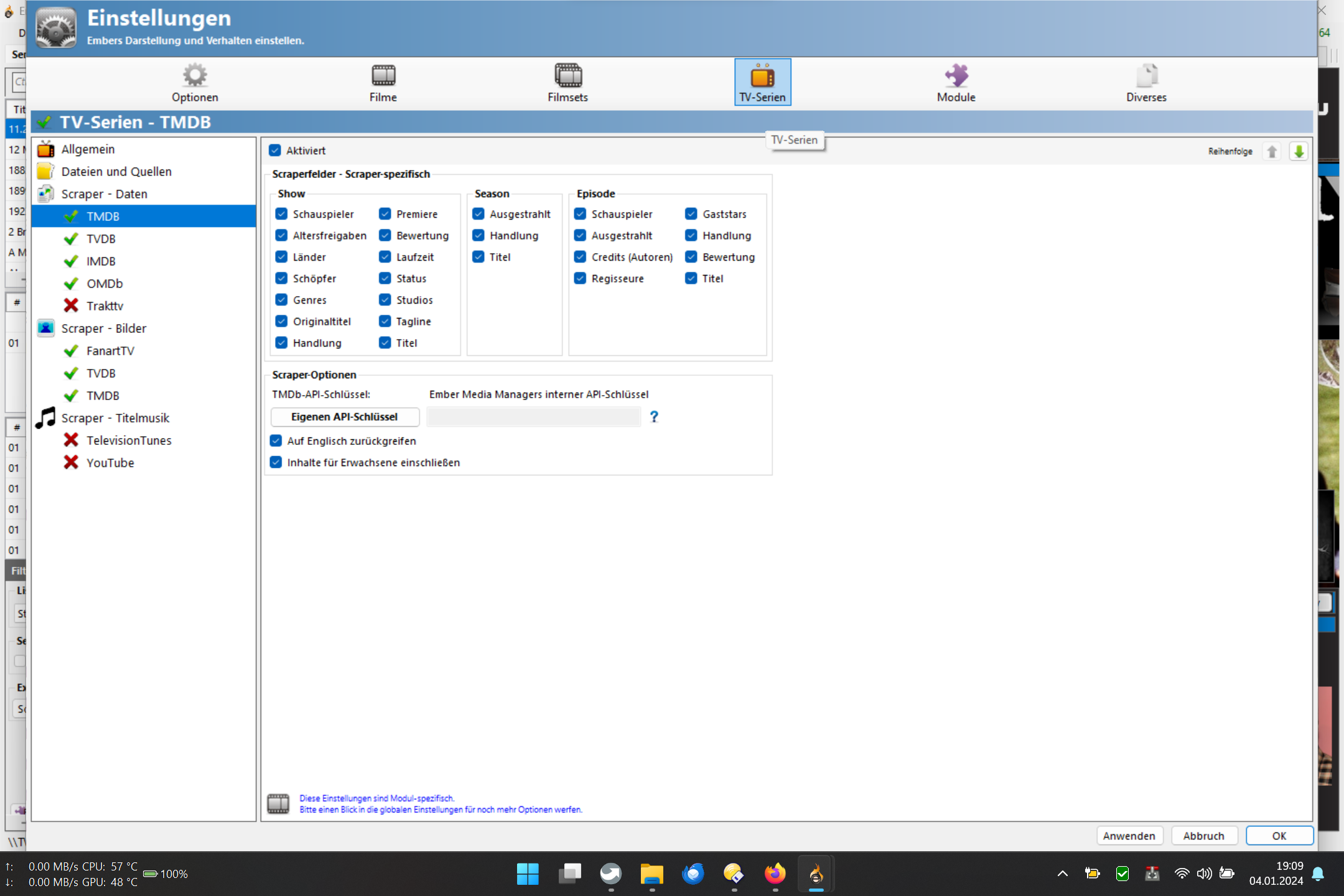Click the Anwenden button
Image resolution: width=1344 pixels, height=896 pixels.
[x=1129, y=836]
